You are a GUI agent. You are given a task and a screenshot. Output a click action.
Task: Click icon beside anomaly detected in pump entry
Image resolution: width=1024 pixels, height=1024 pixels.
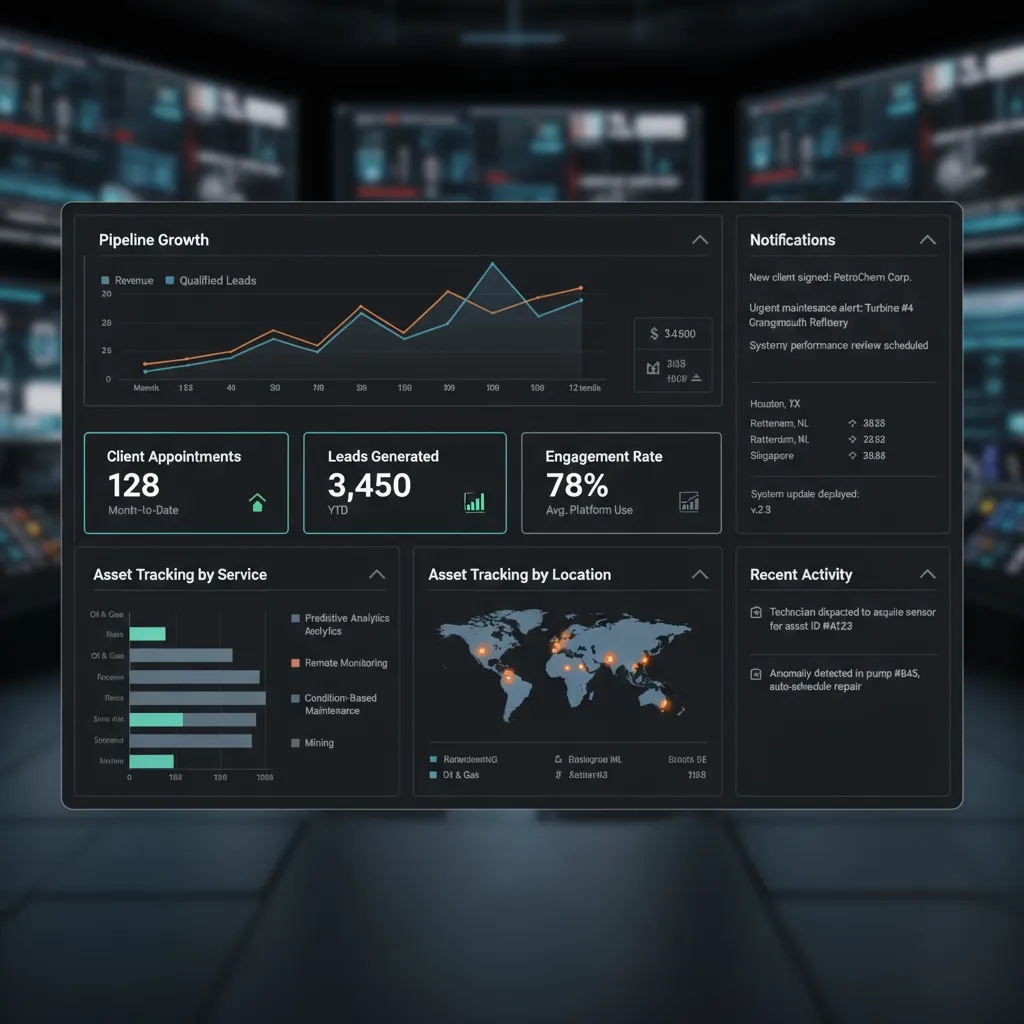(756, 674)
